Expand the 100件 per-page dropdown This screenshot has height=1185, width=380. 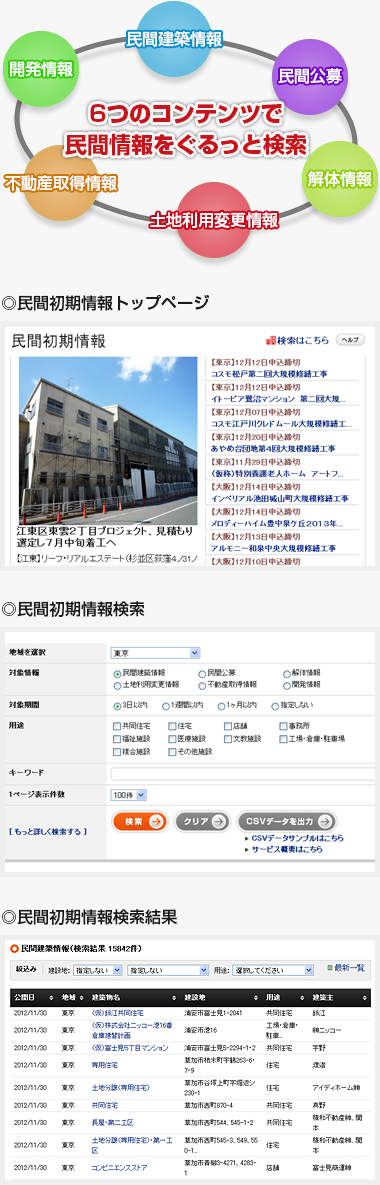(128, 795)
